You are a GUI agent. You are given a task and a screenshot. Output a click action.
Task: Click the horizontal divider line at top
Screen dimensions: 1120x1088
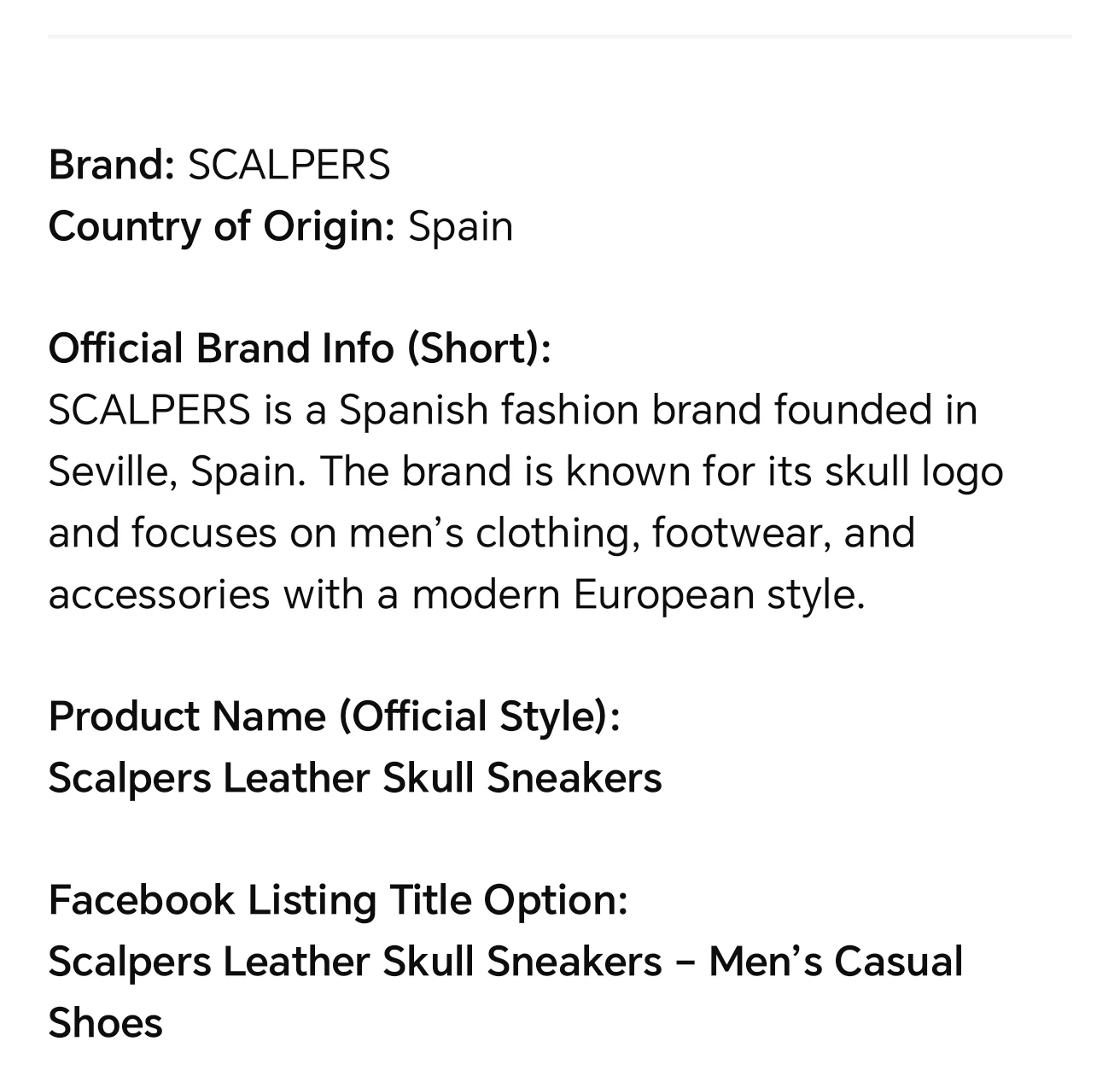(x=560, y=36)
